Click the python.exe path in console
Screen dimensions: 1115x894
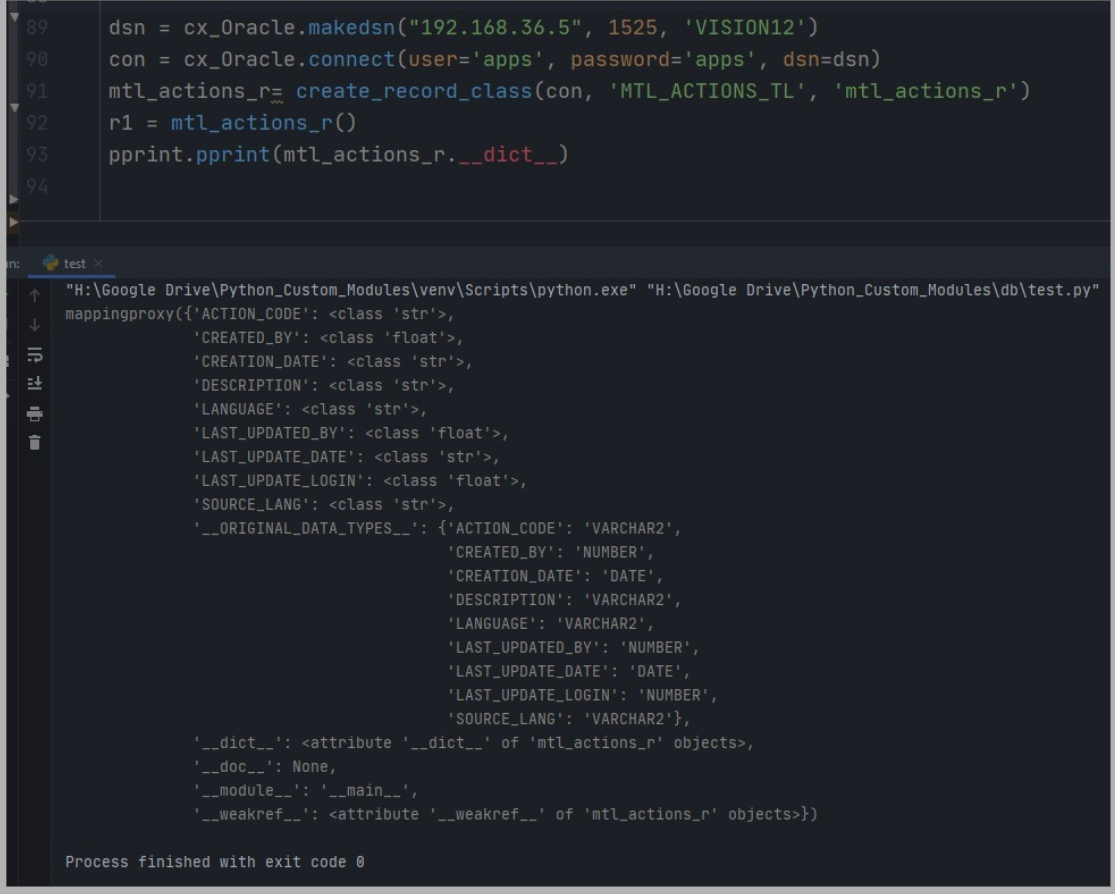point(351,290)
